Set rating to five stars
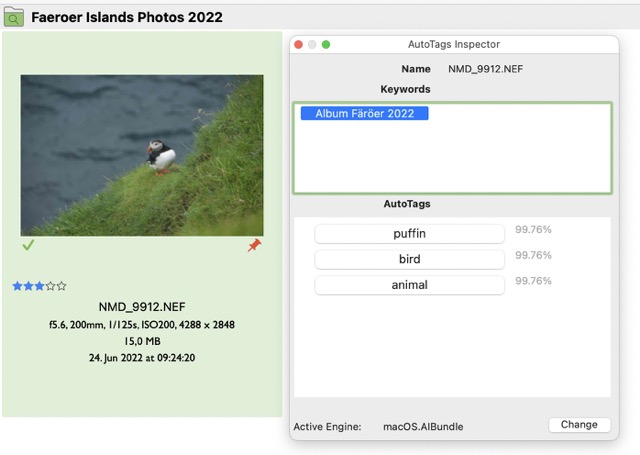 click(61, 286)
